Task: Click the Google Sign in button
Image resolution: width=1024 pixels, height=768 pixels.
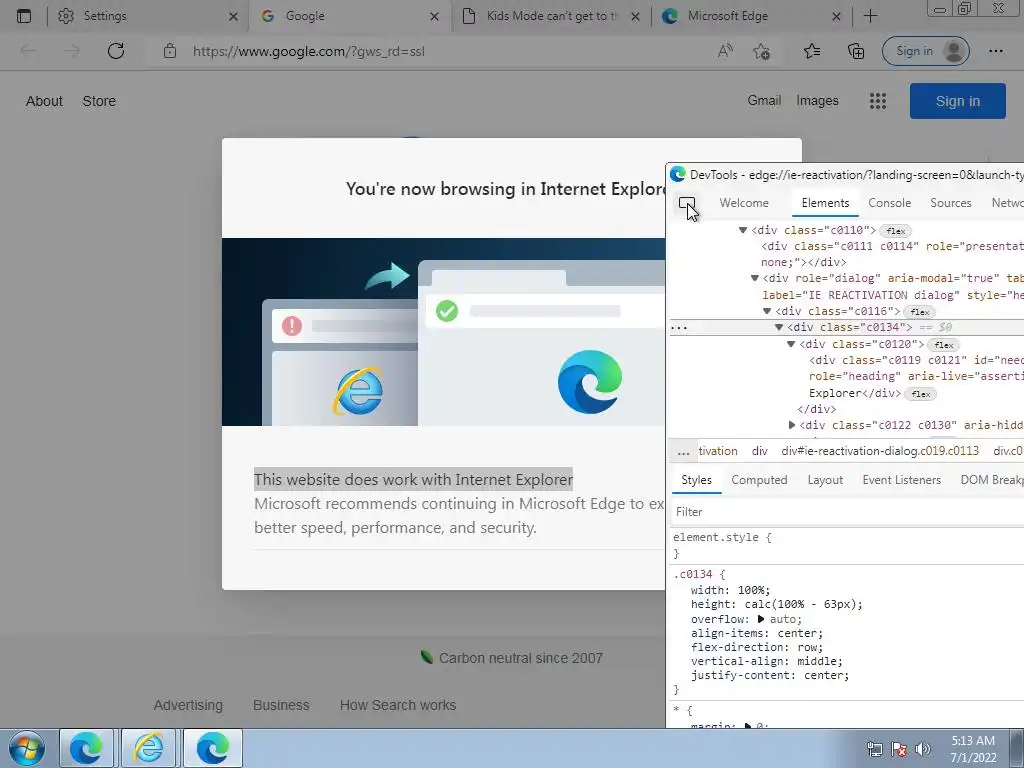Action: tap(957, 101)
